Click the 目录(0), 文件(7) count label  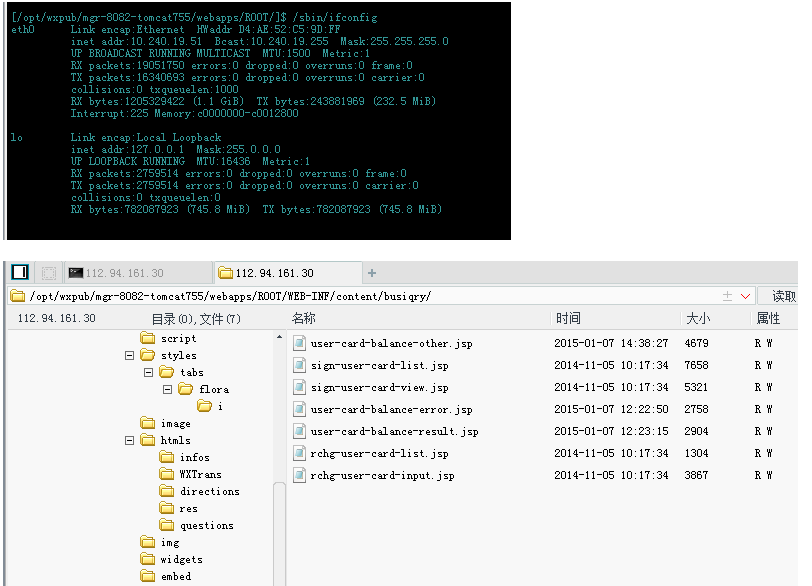click(x=196, y=318)
